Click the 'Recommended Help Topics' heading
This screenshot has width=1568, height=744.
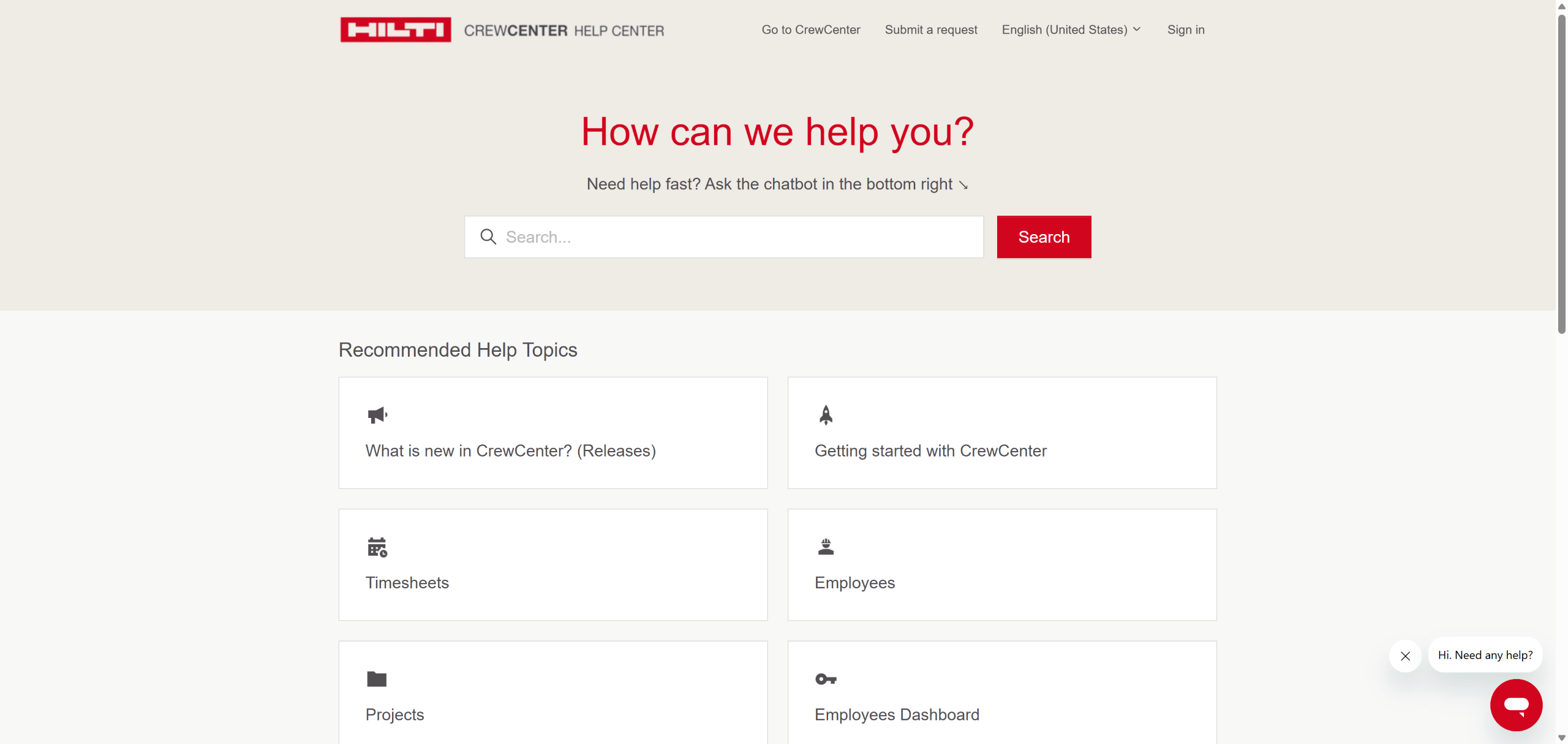click(x=458, y=349)
